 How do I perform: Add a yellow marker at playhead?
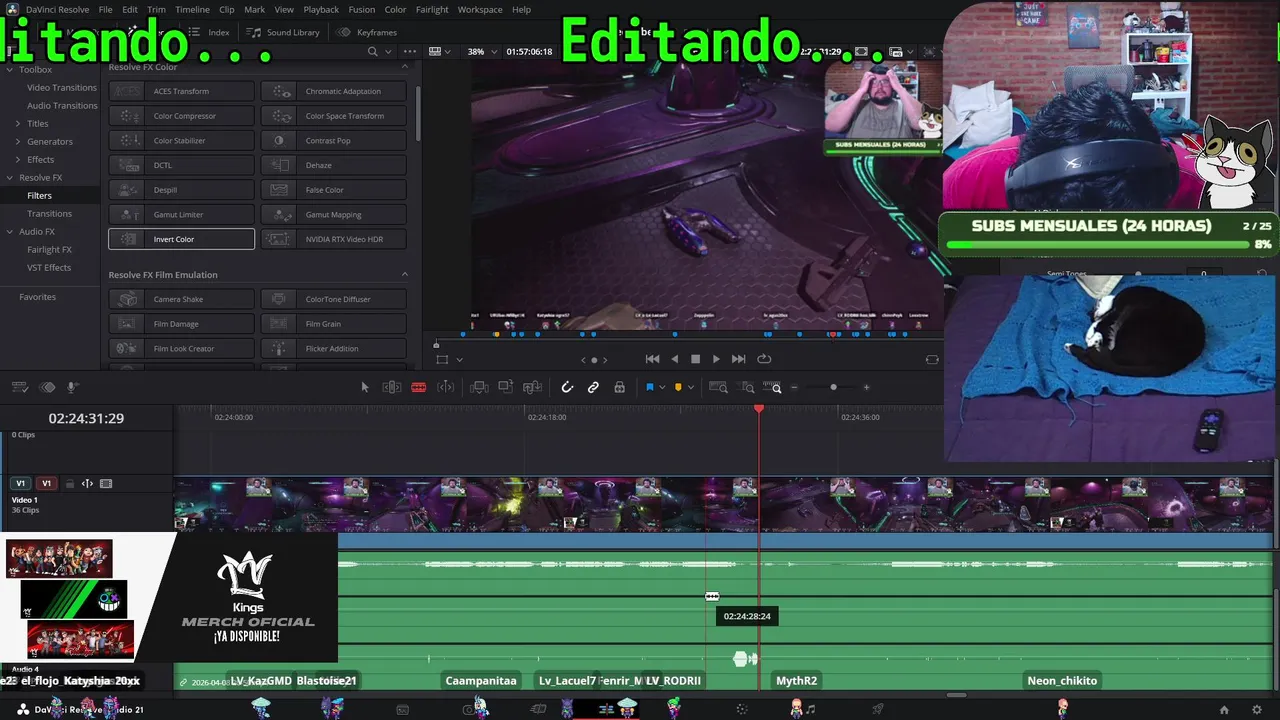pos(678,387)
